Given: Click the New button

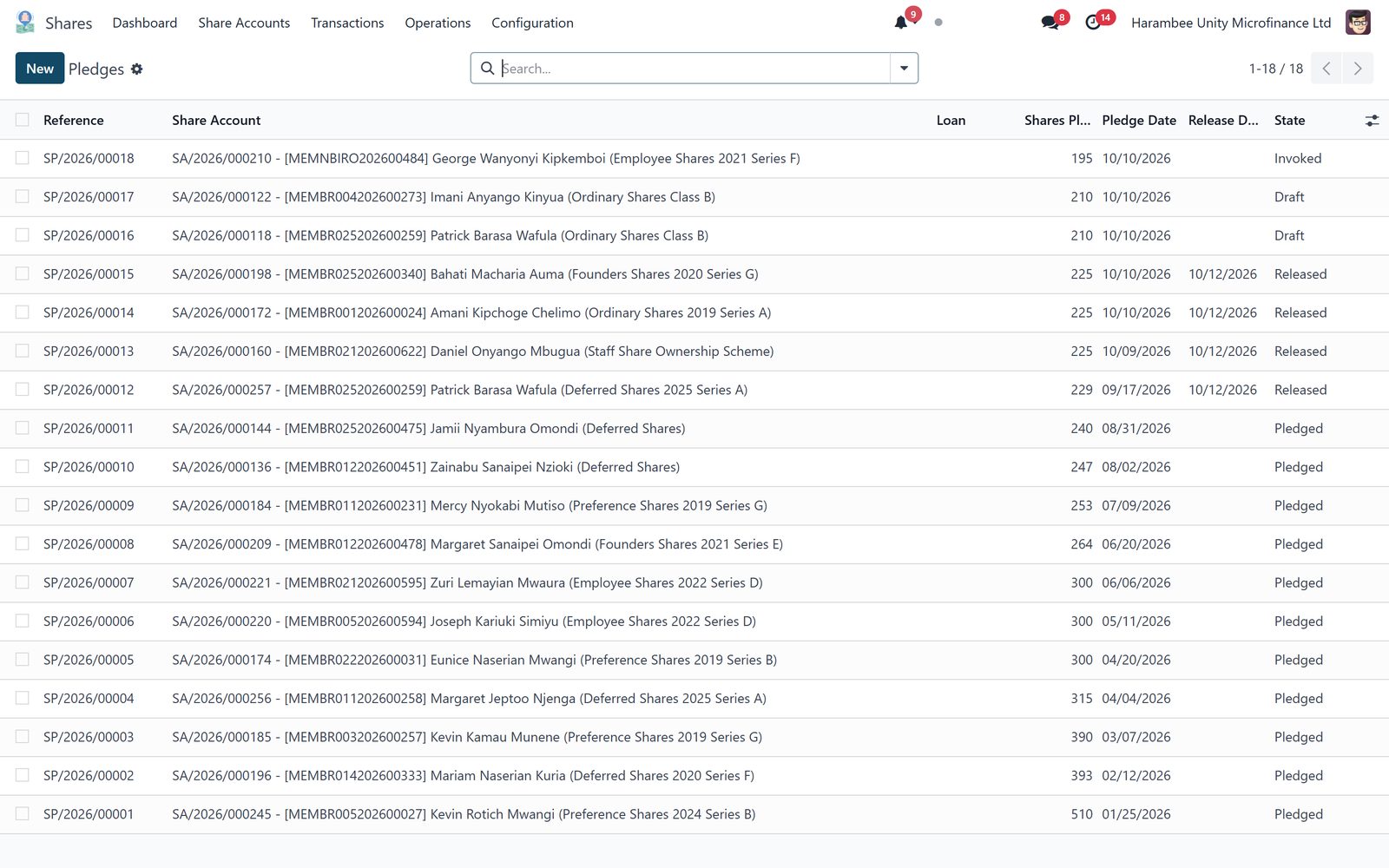Looking at the screenshot, I should tap(40, 69).
